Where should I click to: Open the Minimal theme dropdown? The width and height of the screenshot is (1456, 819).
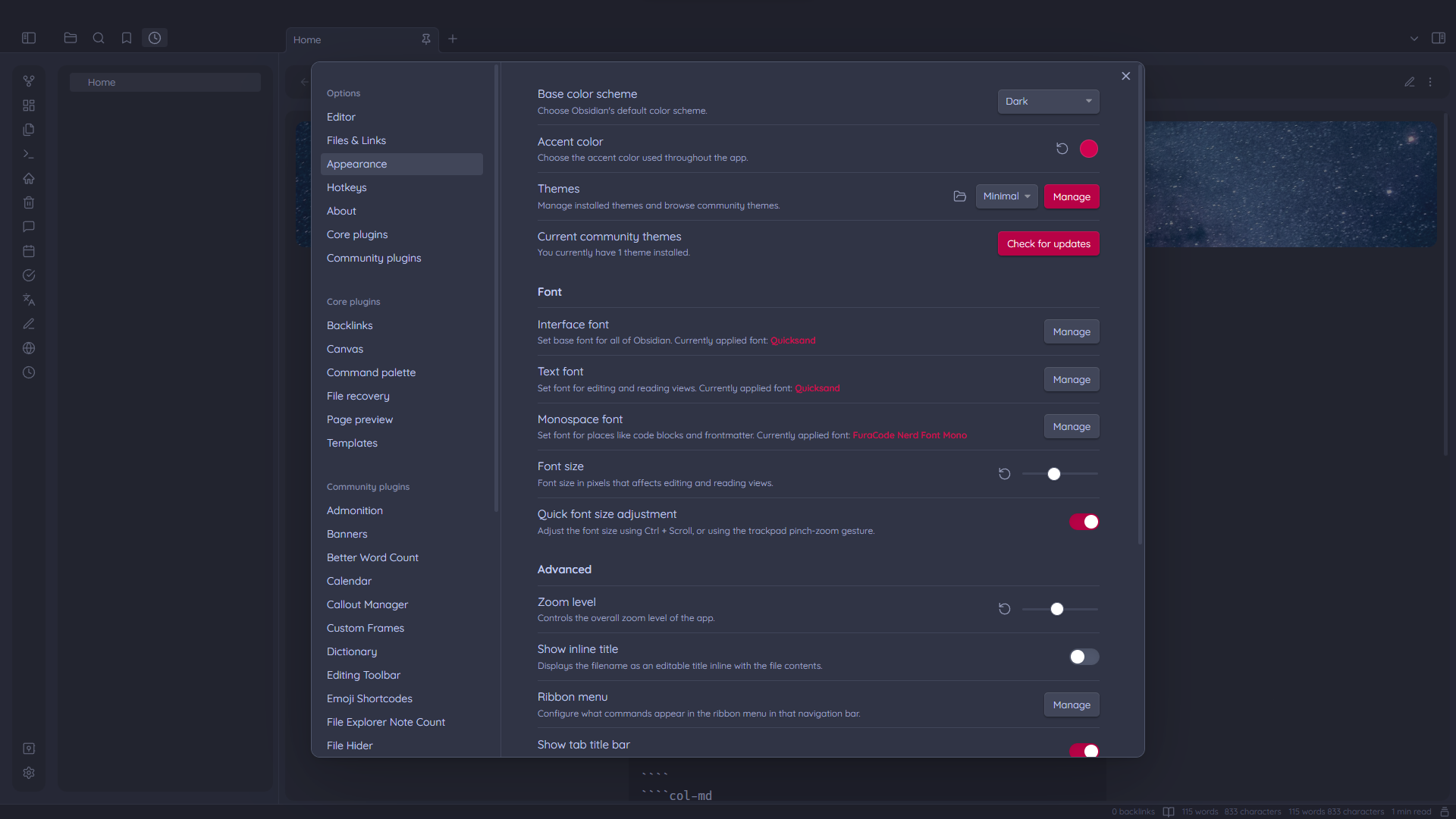(x=1006, y=196)
